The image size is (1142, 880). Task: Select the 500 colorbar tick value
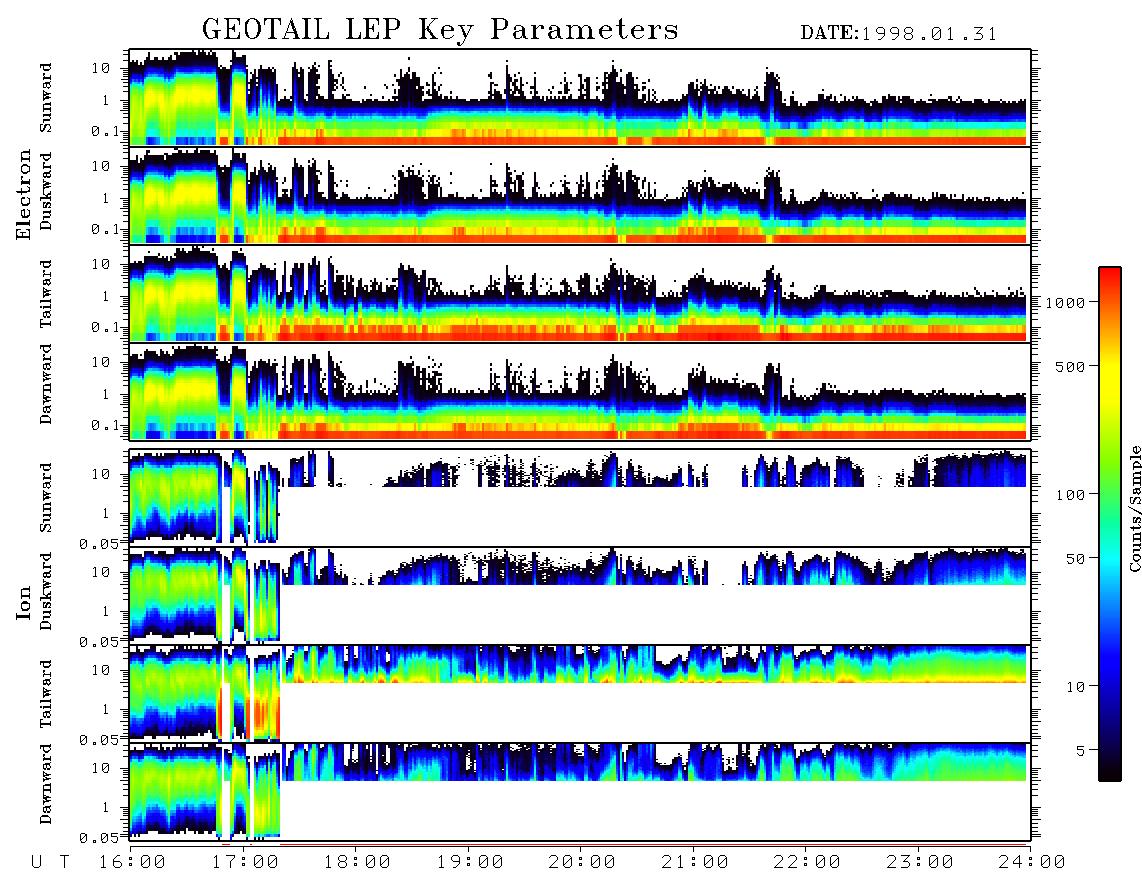click(x=1070, y=366)
